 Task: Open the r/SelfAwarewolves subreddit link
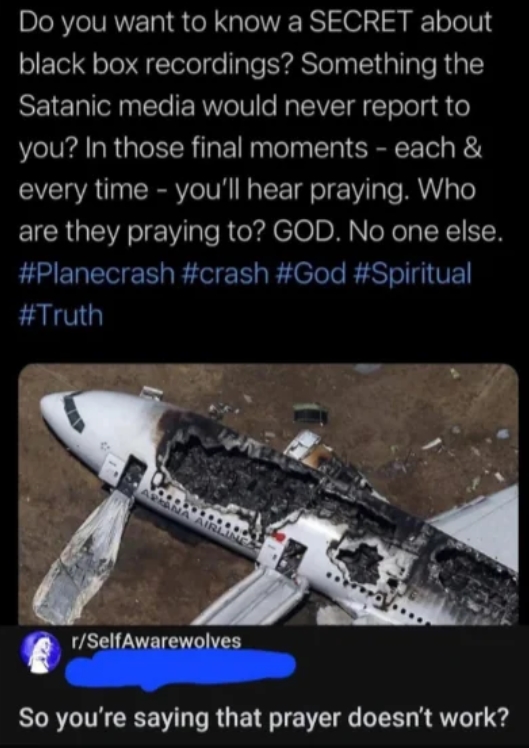pos(156,641)
